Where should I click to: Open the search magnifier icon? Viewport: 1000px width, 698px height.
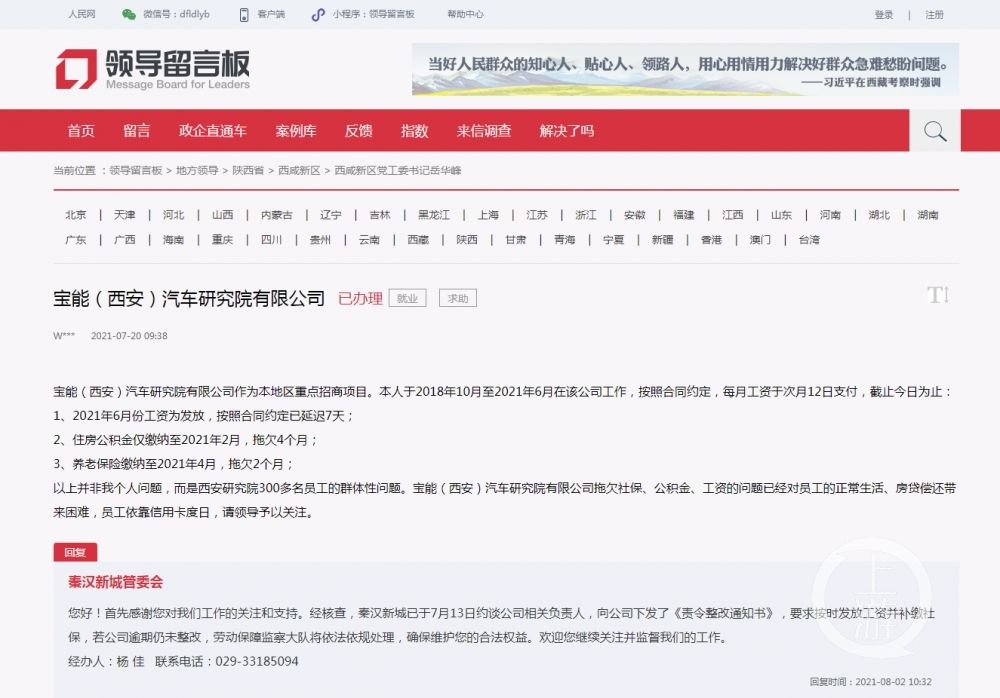click(x=935, y=131)
